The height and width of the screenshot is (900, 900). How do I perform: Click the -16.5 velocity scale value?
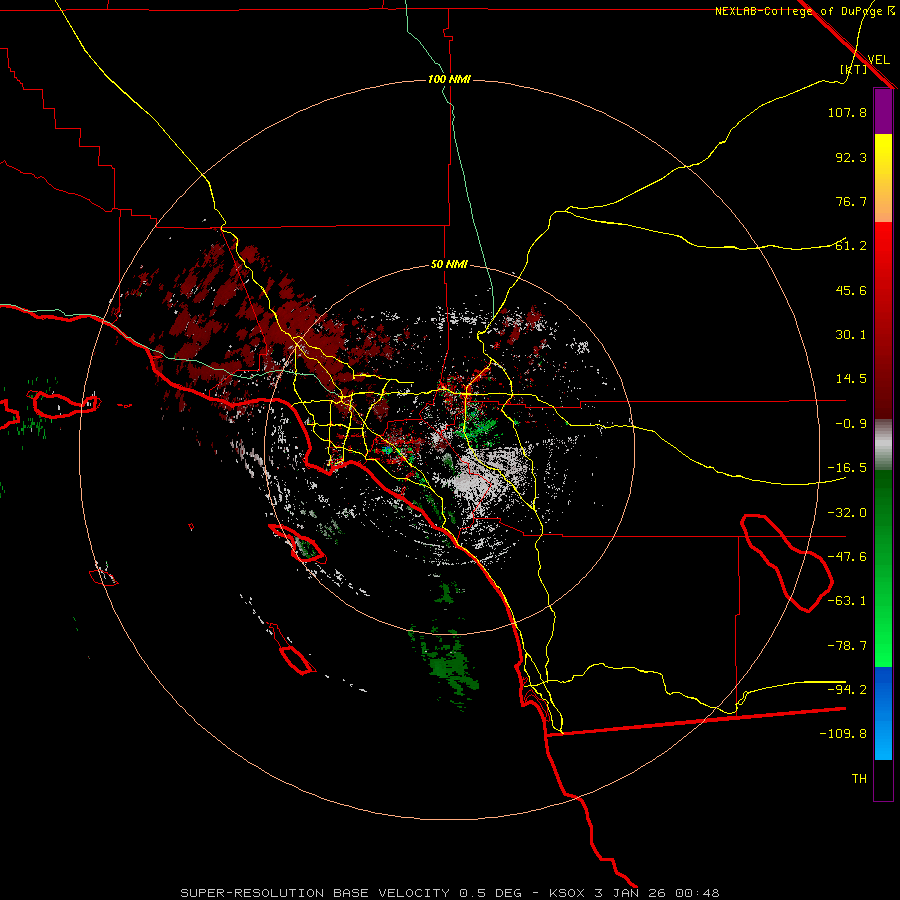coord(847,468)
